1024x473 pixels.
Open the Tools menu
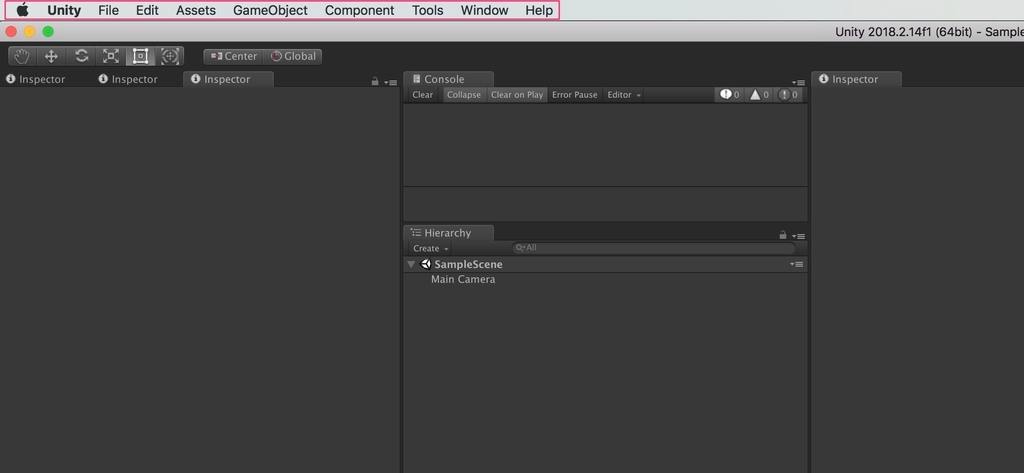pyautogui.click(x=428, y=10)
